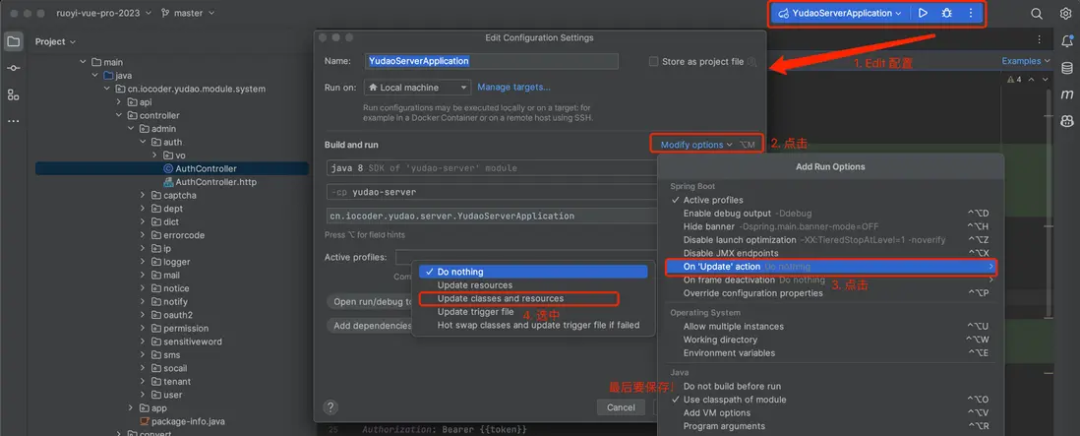The image size is (1080, 436).
Task: Open the search everywhere magnifier icon
Action: (1037, 13)
